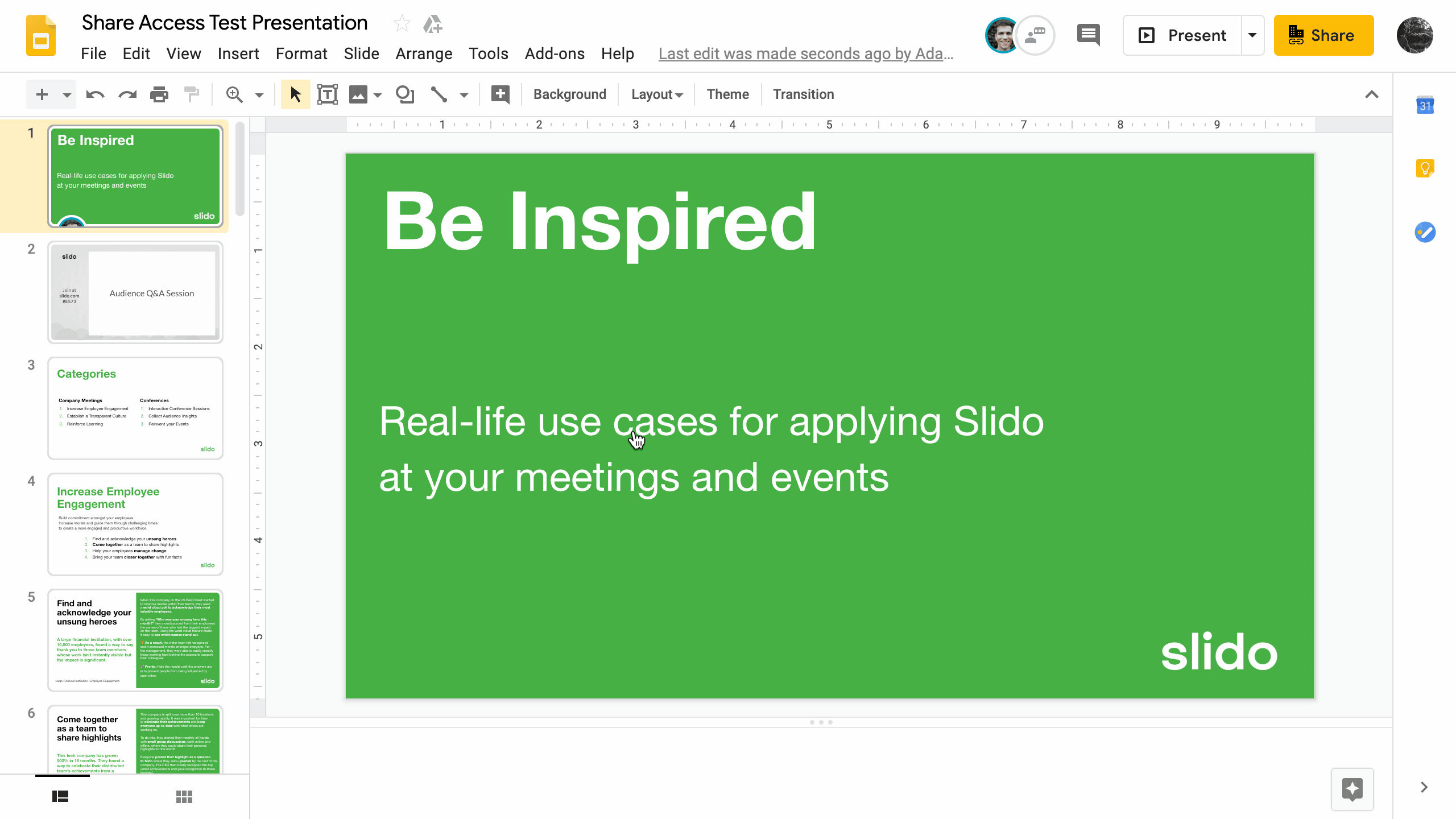Select the Line tool
The width and height of the screenshot is (1456, 819).
tap(439, 94)
